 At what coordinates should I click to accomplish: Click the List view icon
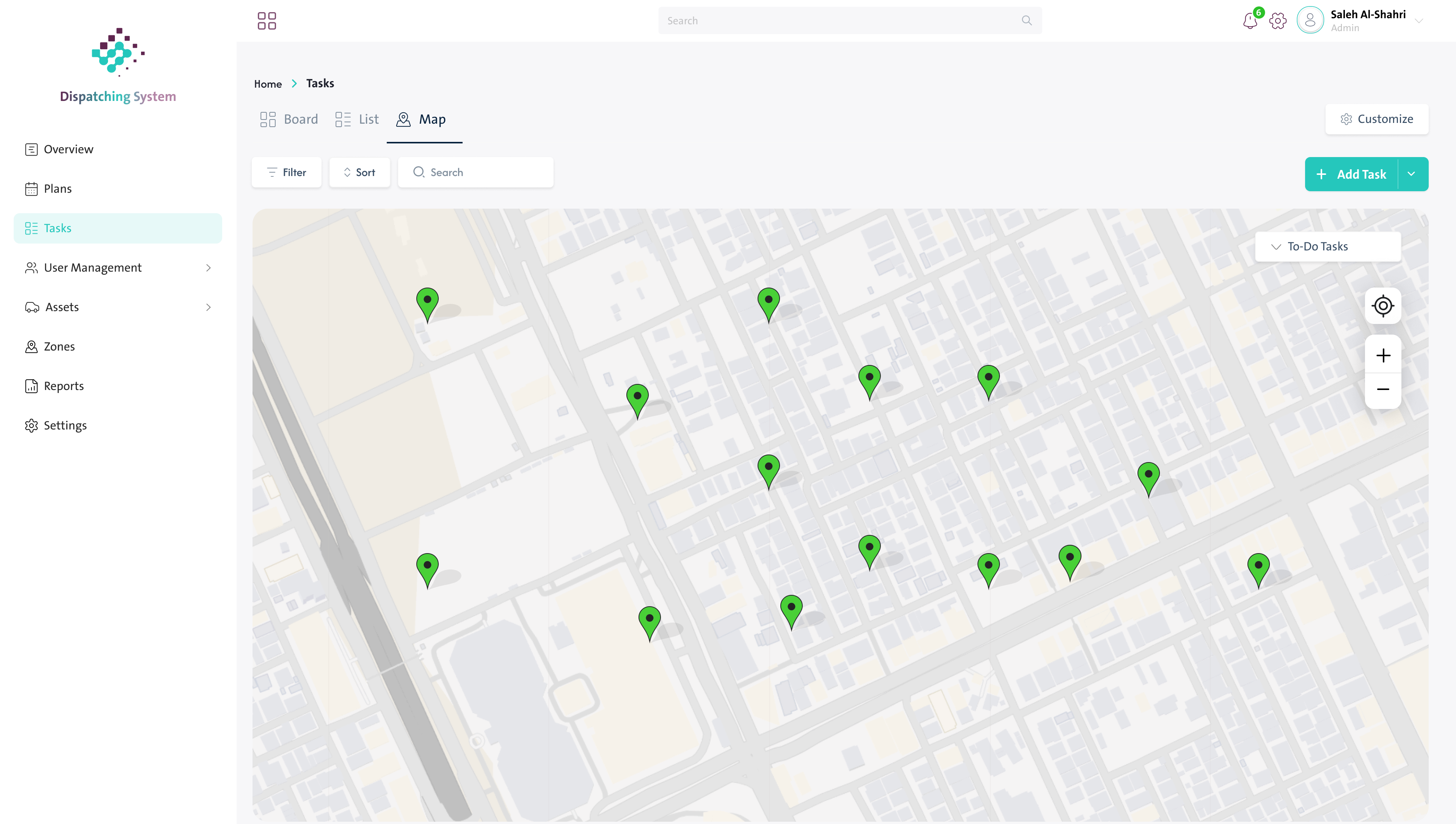[343, 120]
